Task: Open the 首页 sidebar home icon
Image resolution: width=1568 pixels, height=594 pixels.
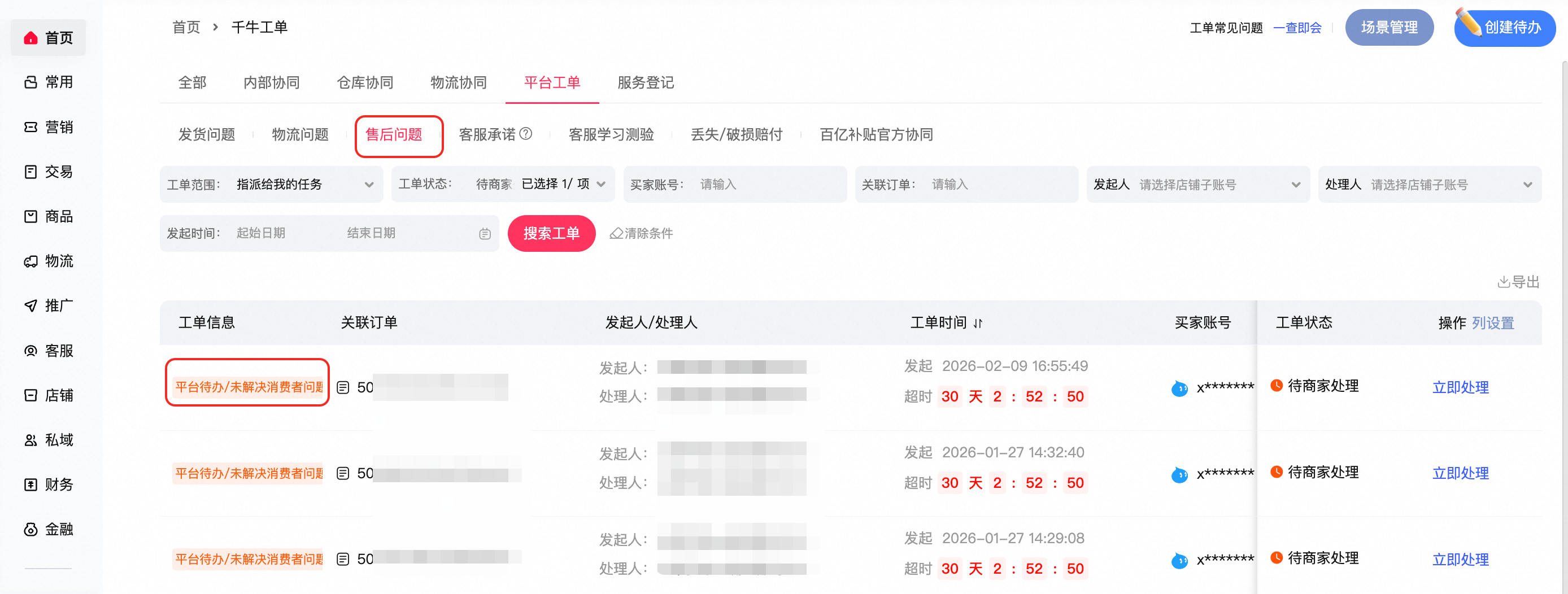Action: [31, 38]
